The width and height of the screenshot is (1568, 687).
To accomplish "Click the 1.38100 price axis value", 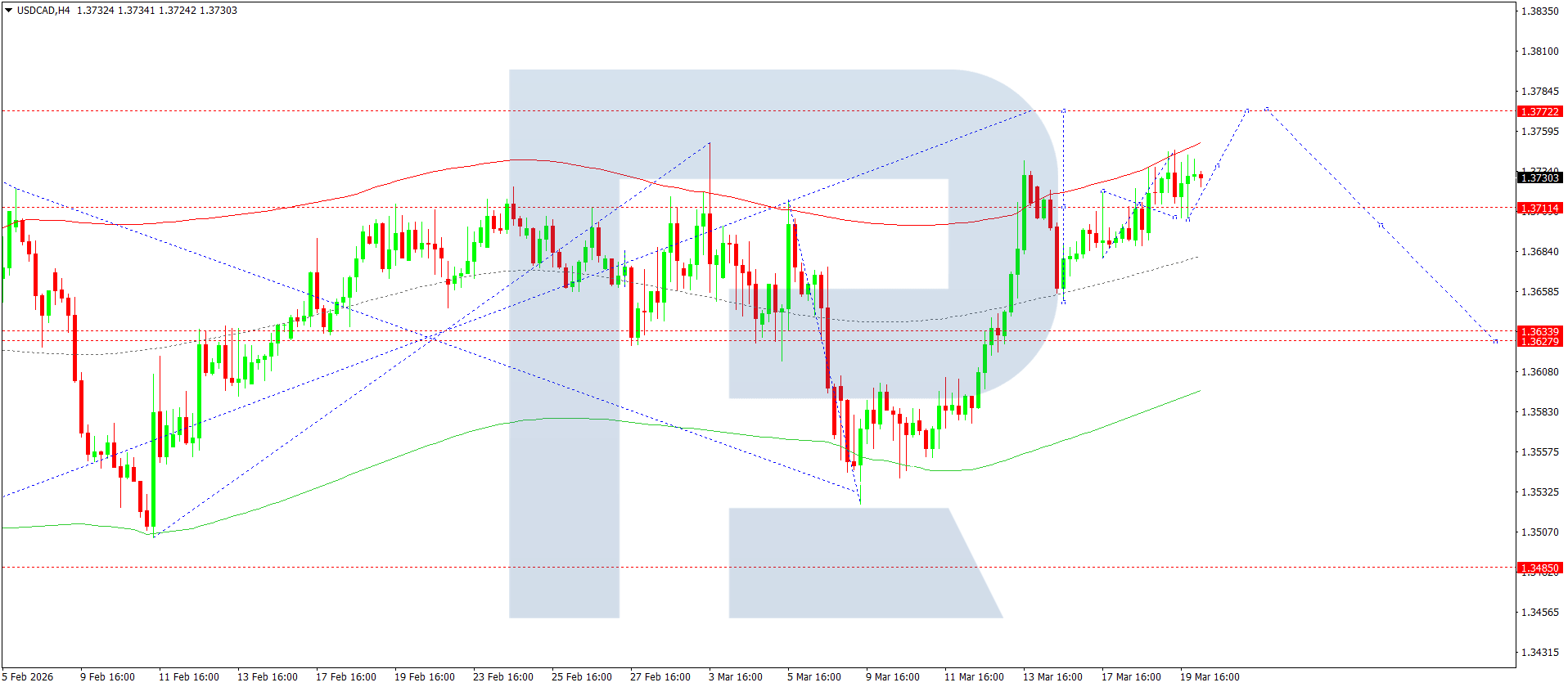I will click(x=1539, y=52).
